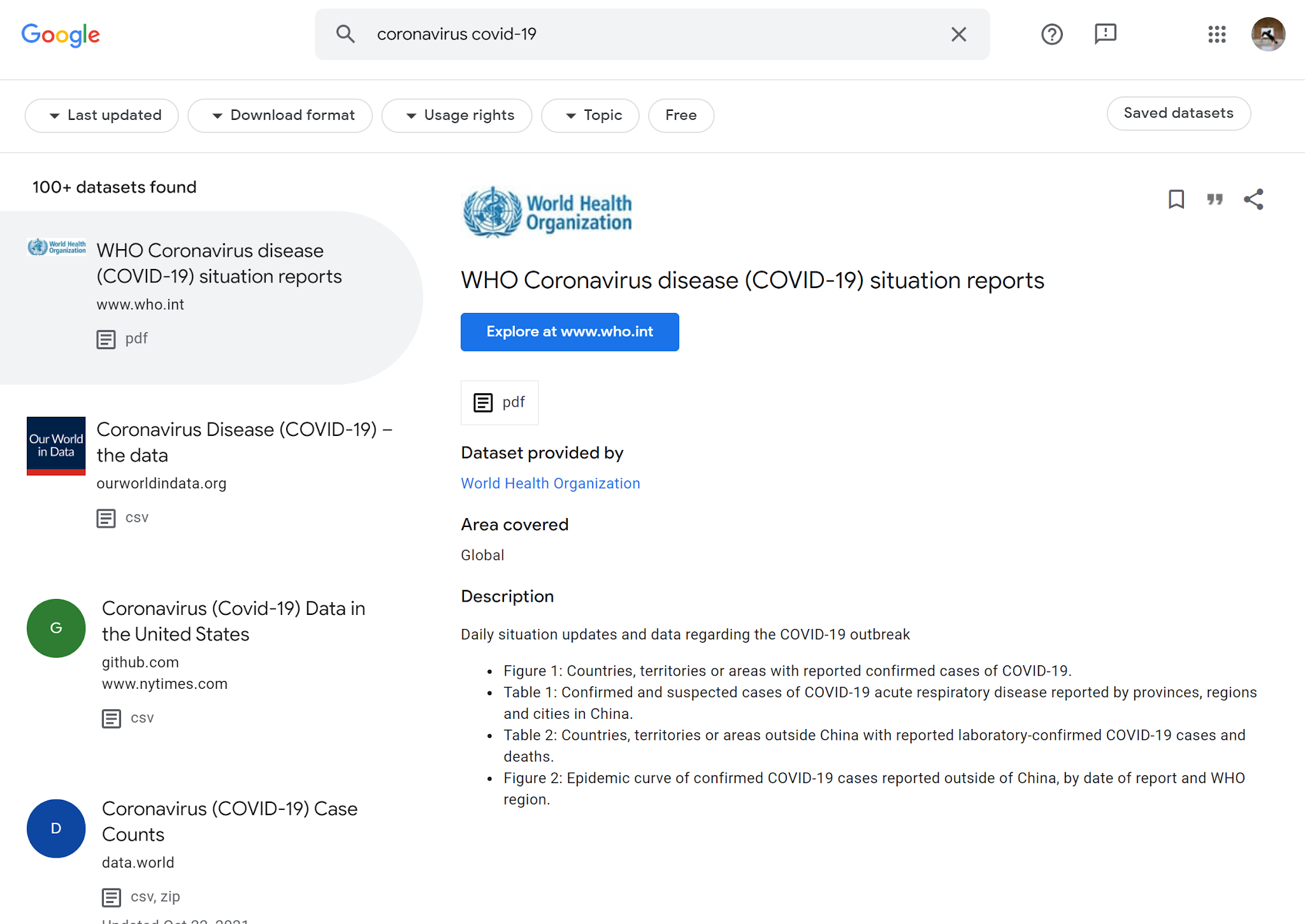Click the 'Global' area covered value

pos(482,555)
